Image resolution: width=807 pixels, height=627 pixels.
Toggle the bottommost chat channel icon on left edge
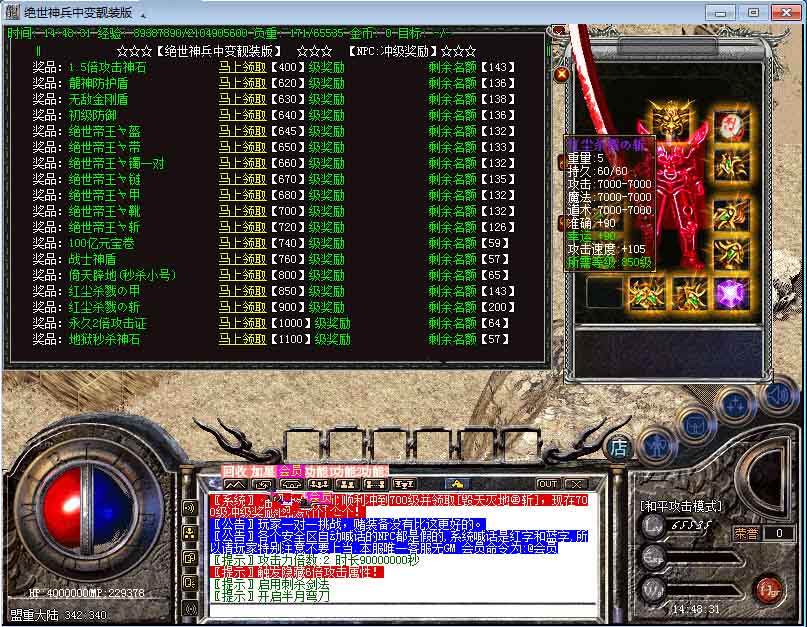[189, 609]
